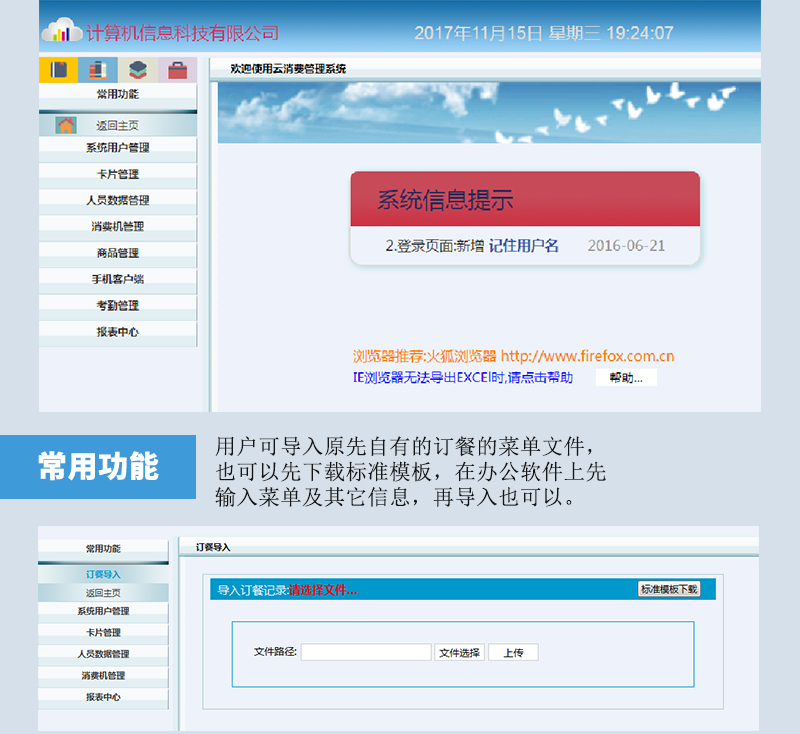
Task: Click the layered stack icon tab
Action: tap(137, 70)
